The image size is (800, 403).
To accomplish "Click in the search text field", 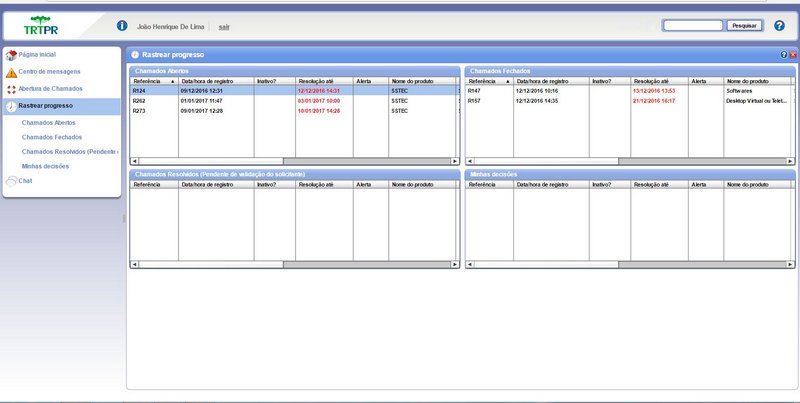I will pyautogui.click(x=693, y=26).
